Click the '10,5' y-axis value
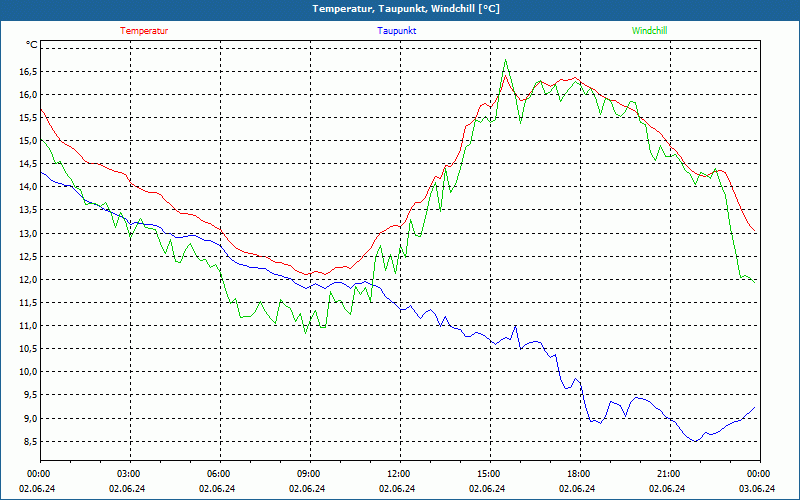 [28, 348]
